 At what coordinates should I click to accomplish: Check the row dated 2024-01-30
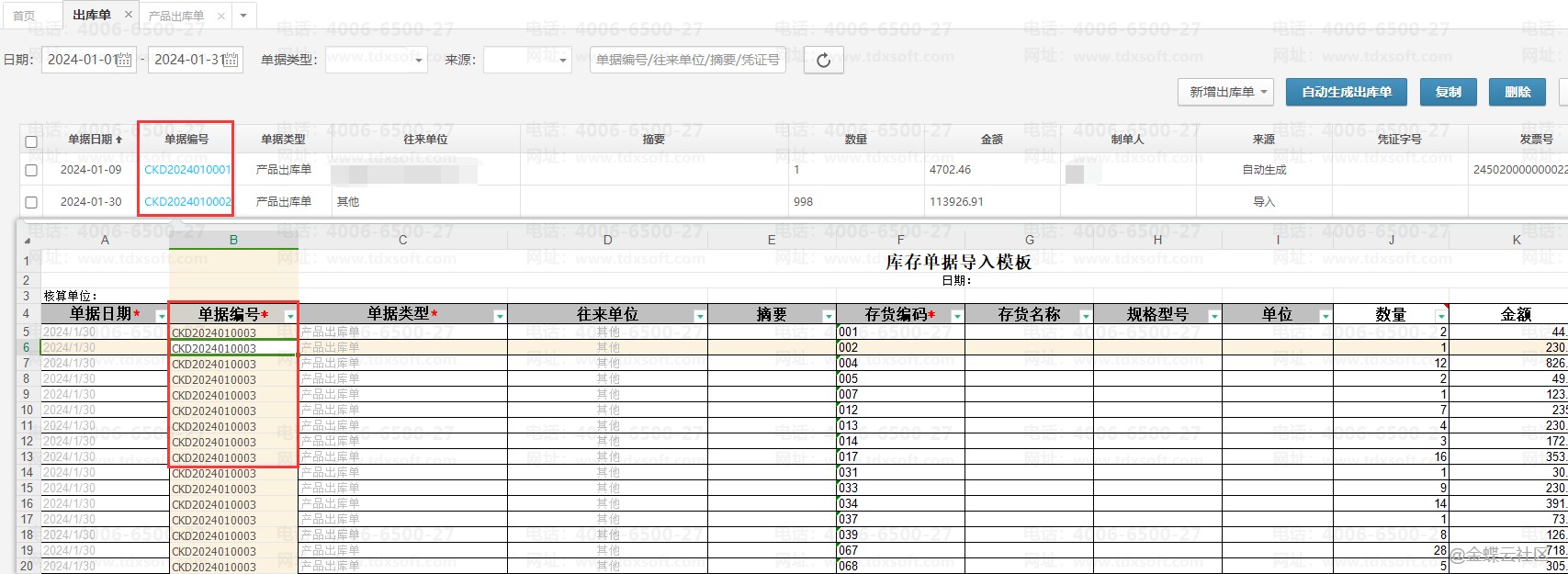coord(31,202)
